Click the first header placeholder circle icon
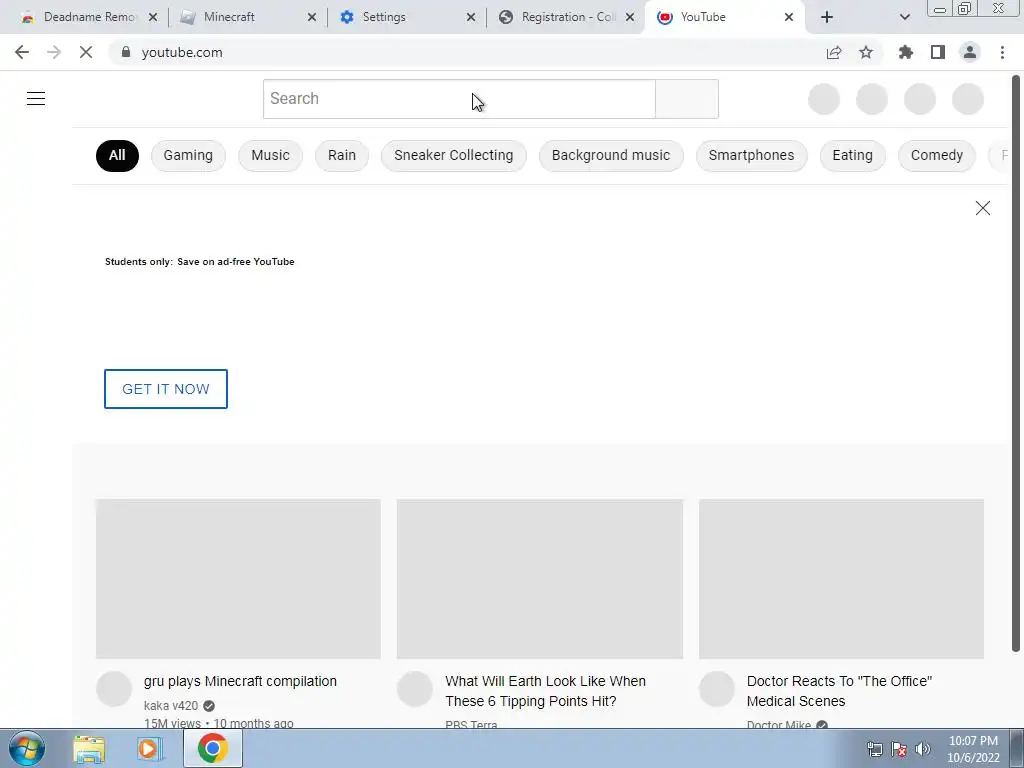1024x768 pixels. 824,99
